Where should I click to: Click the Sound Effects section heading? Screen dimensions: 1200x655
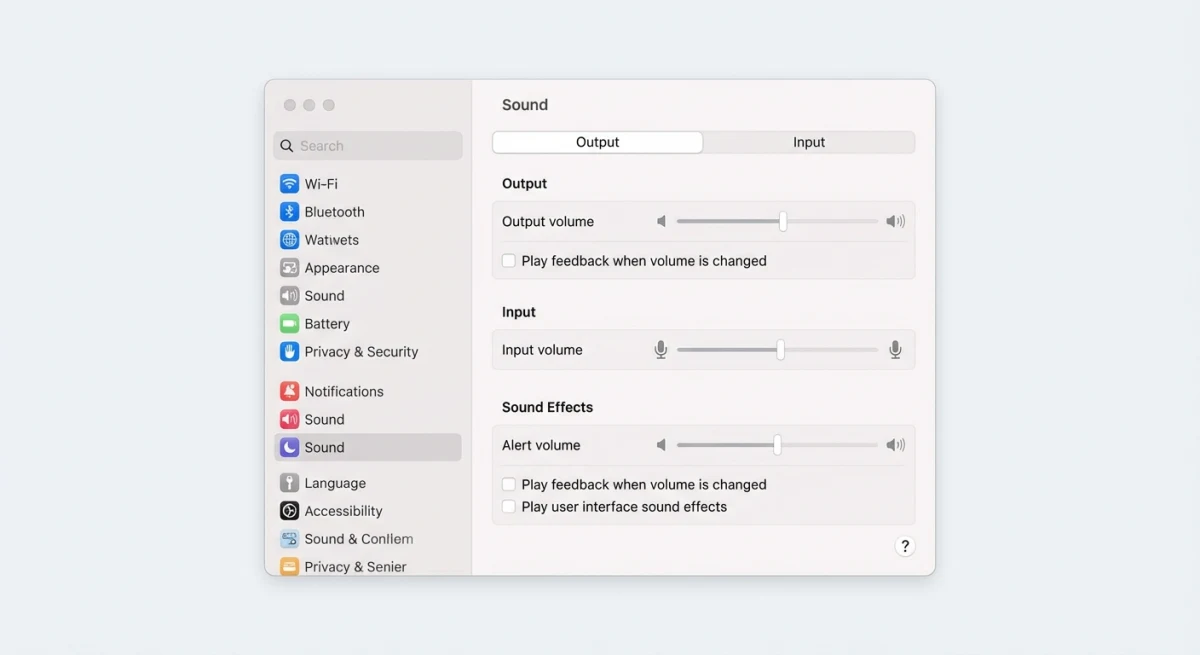(x=547, y=407)
